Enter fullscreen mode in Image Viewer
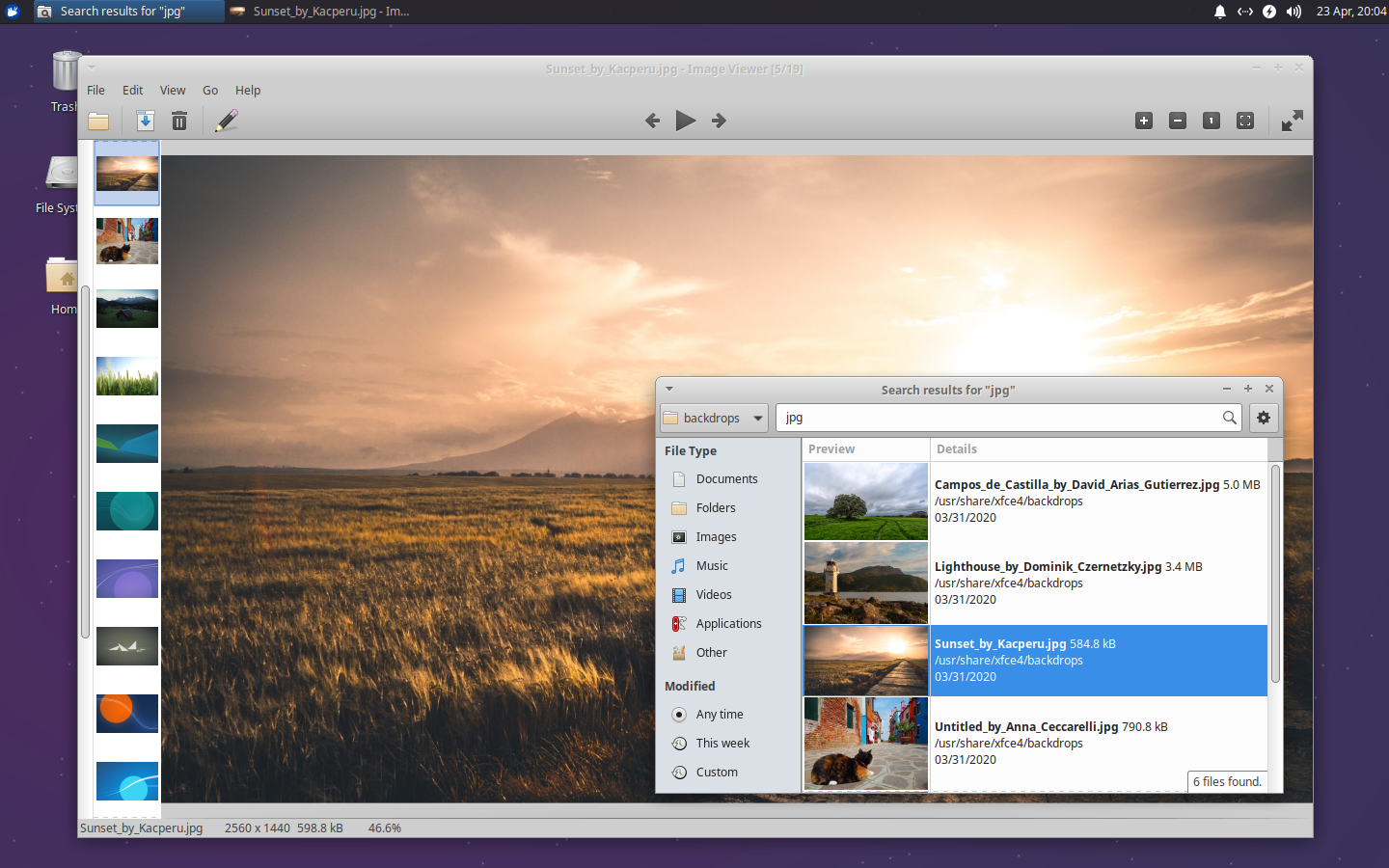The width and height of the screenshot is (1389, 868). 1292,121
